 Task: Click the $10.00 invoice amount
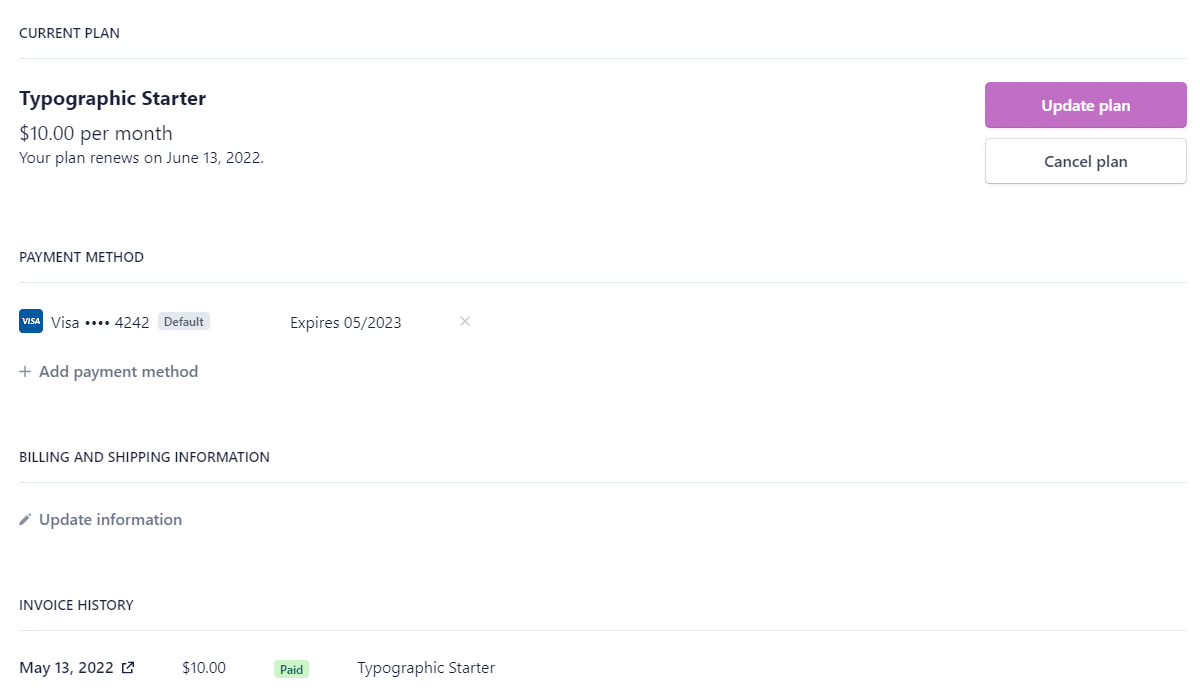coord(204,668)
